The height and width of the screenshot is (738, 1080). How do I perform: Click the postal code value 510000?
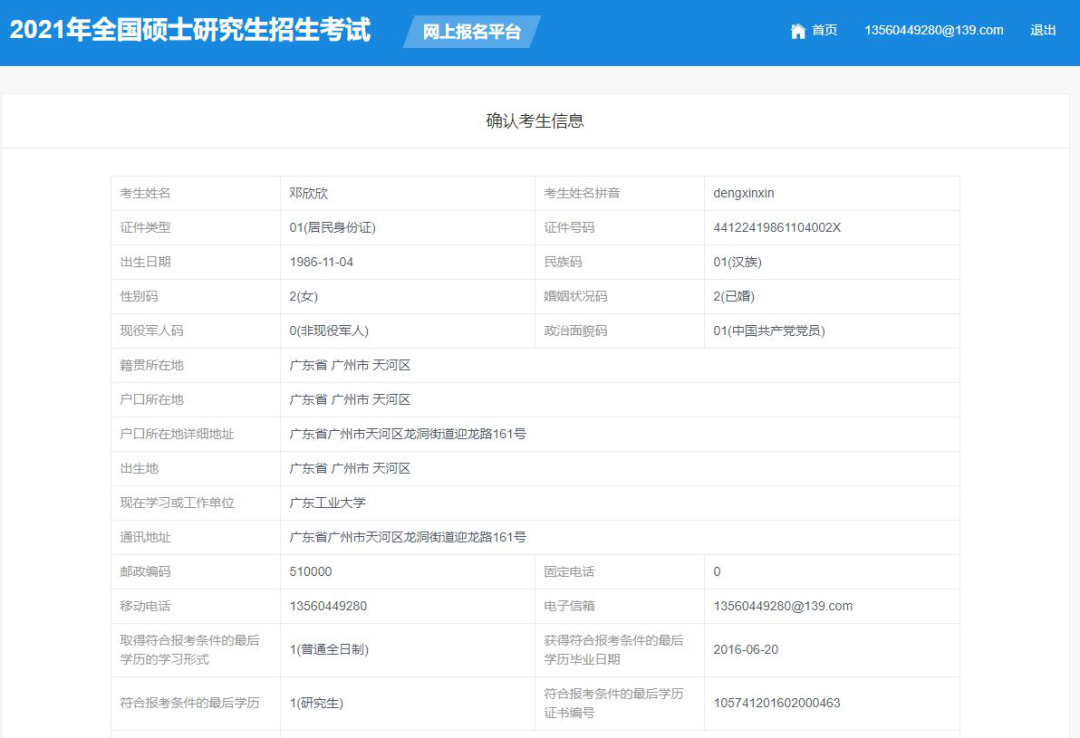pyautogui.click(x=310, y=572)
